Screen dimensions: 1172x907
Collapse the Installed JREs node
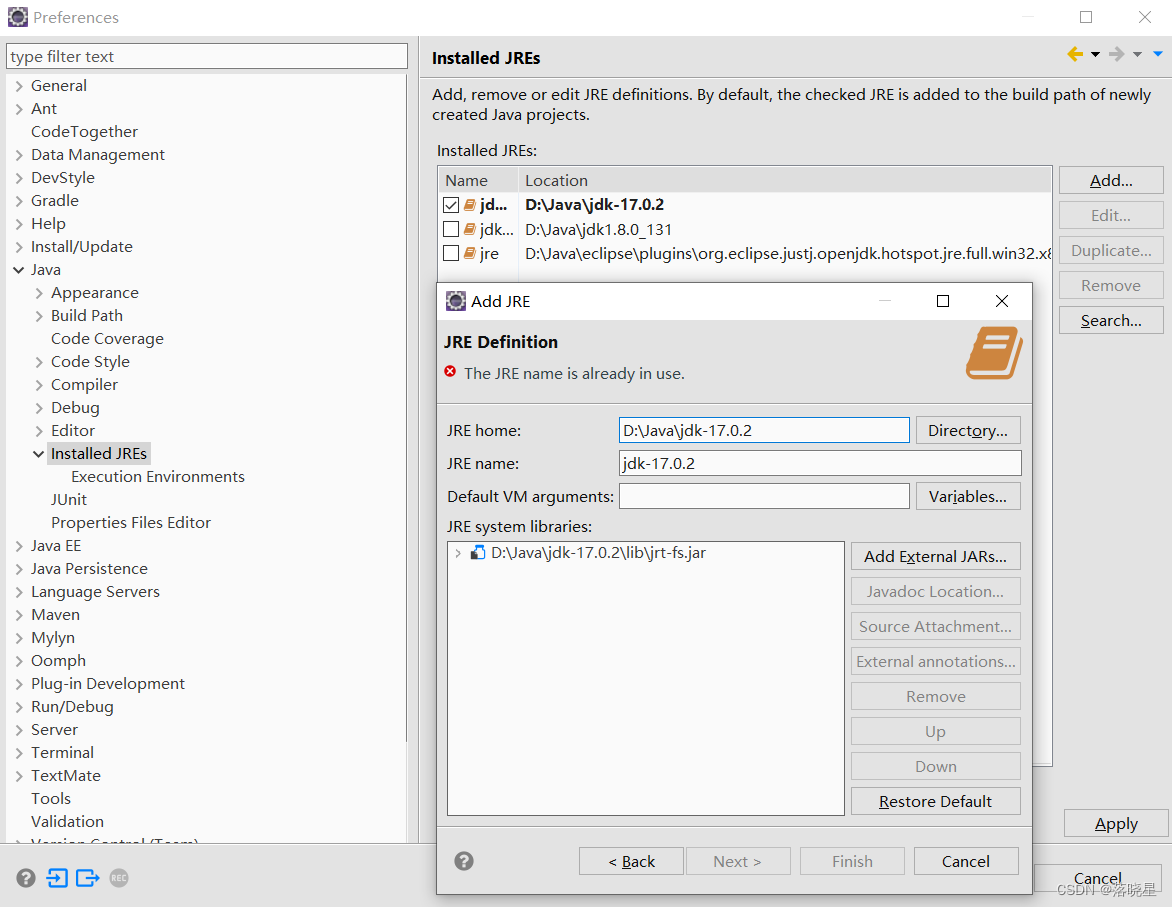[x=39, y=454]
